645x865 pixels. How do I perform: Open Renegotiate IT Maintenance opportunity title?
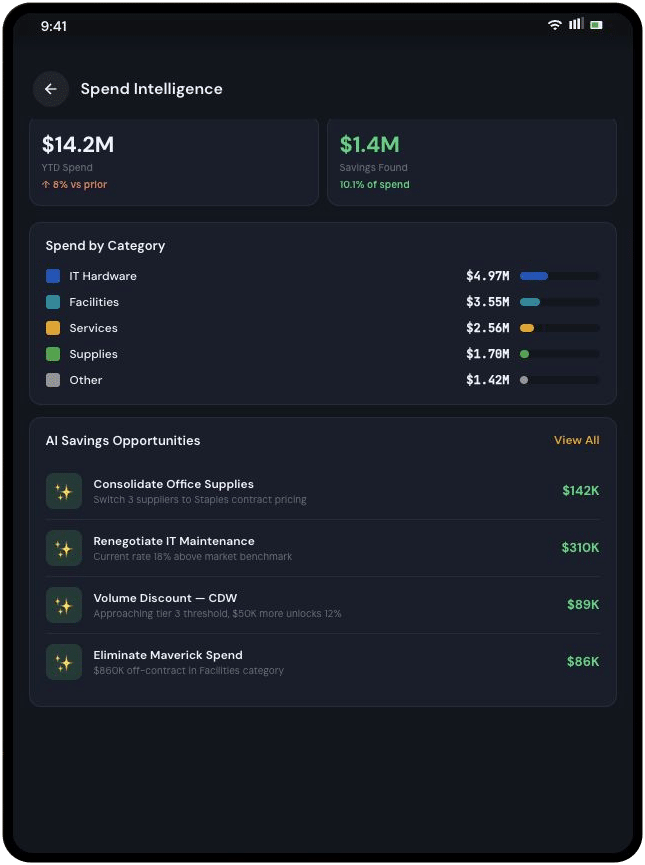[x=174, y=541]
